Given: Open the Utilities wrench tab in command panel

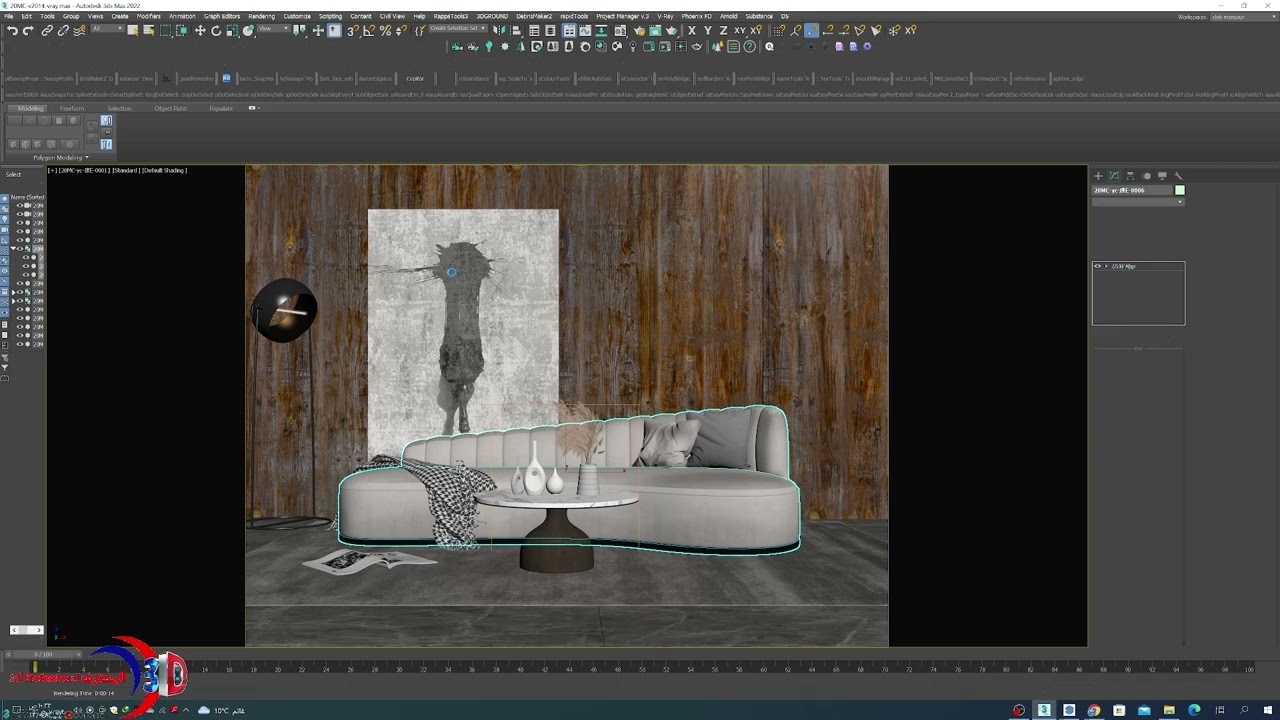Looking at the screenshot, I should 1178,176.
